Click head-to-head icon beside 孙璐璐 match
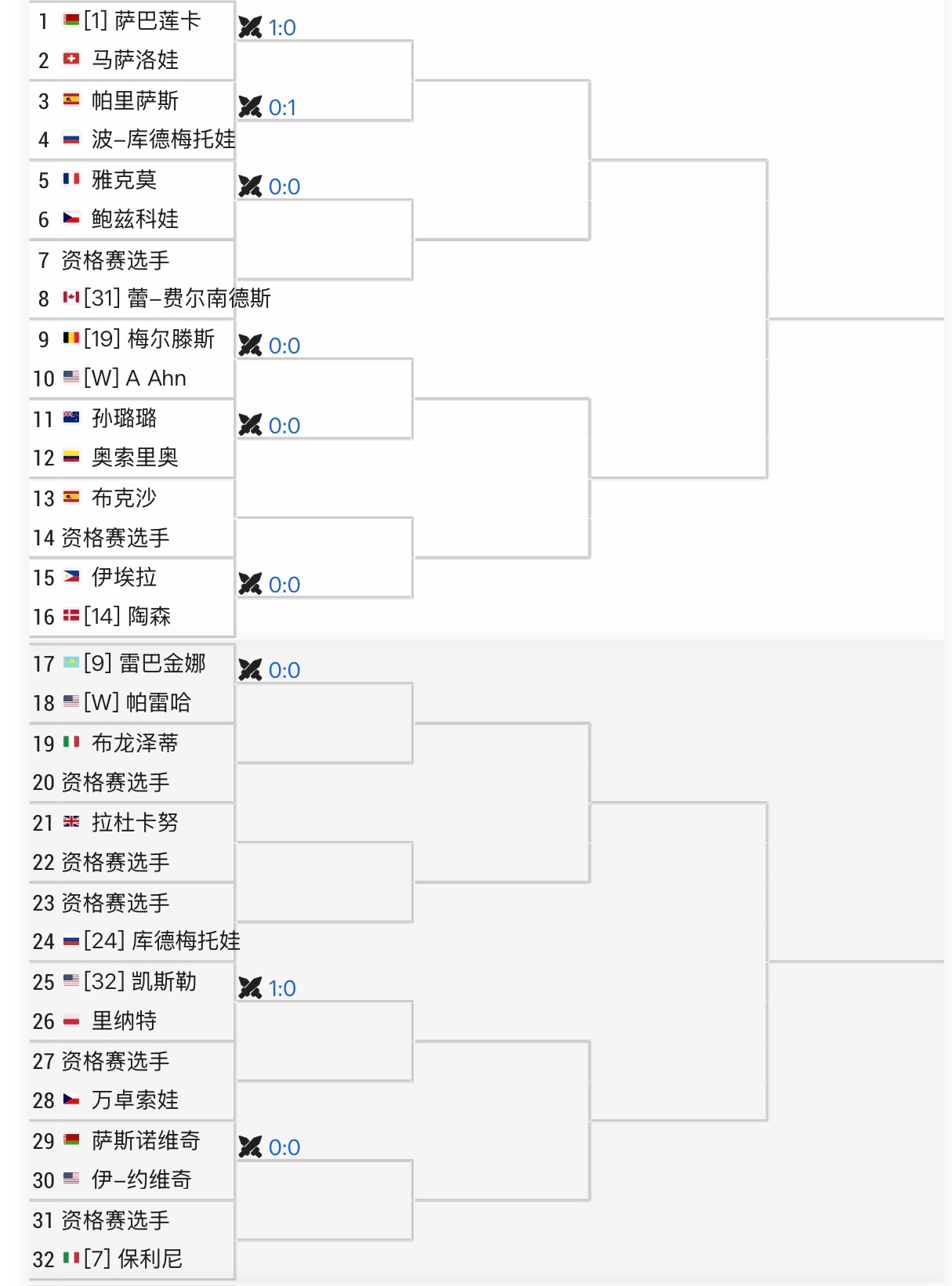 tap(250, 425)
